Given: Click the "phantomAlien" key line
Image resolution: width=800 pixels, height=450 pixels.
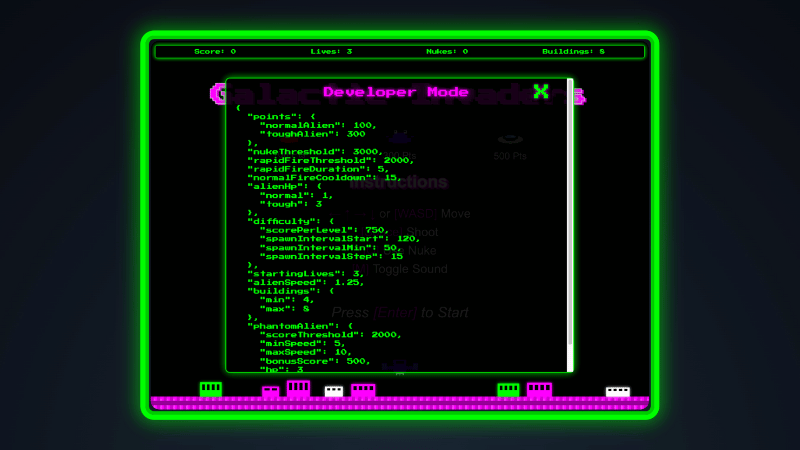Looking at the screenshot, I should click(300, 327).
